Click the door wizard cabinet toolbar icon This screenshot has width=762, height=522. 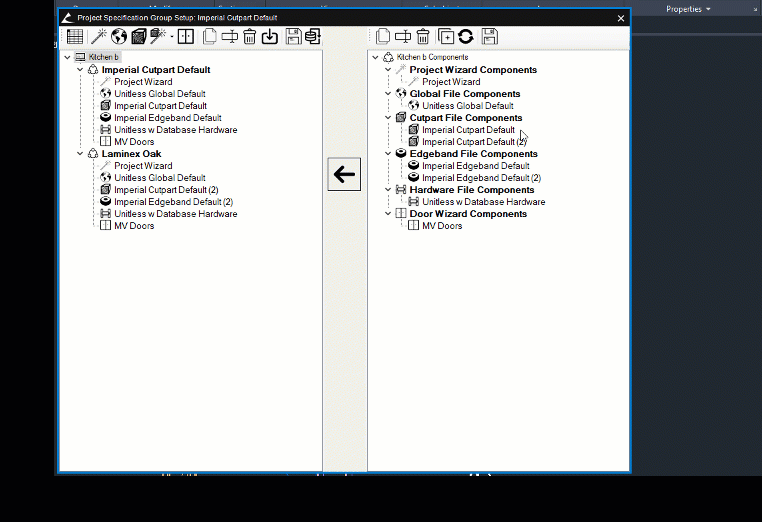(186, 37)
